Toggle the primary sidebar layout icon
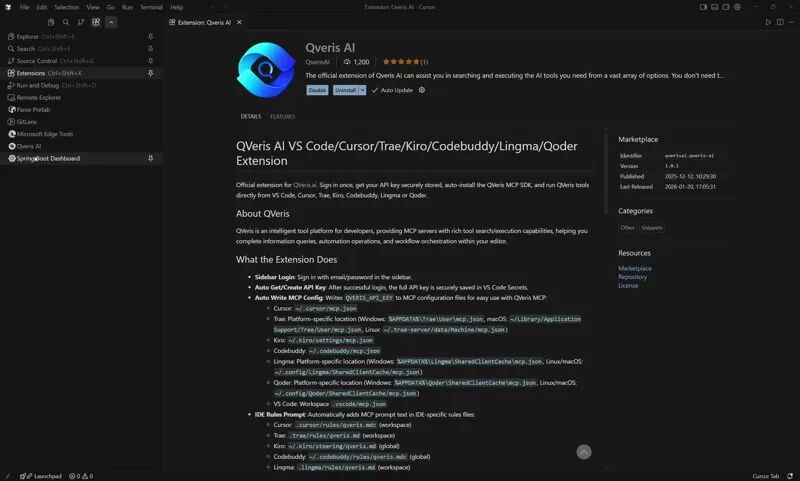The image size is (800, 481). point(704,7)
